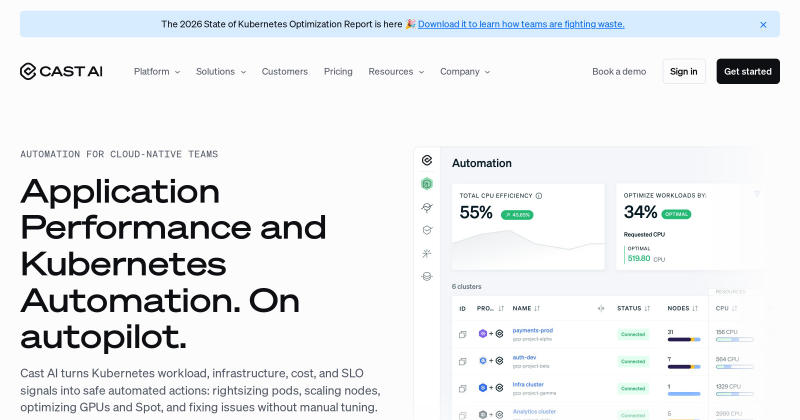
Task: Select the green highlighted sidebar icon
Action: pyautogui.click(x=427, y=184)
